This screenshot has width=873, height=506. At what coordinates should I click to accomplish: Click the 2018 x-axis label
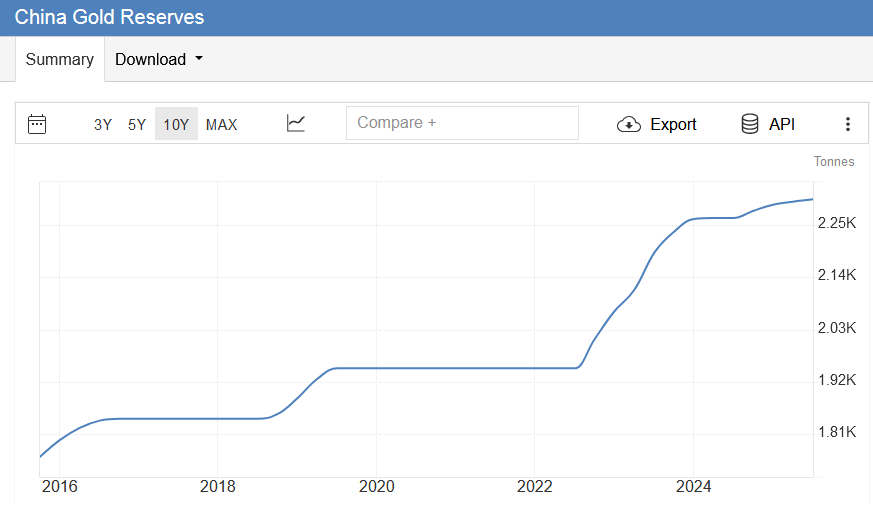tap(218, 486)
